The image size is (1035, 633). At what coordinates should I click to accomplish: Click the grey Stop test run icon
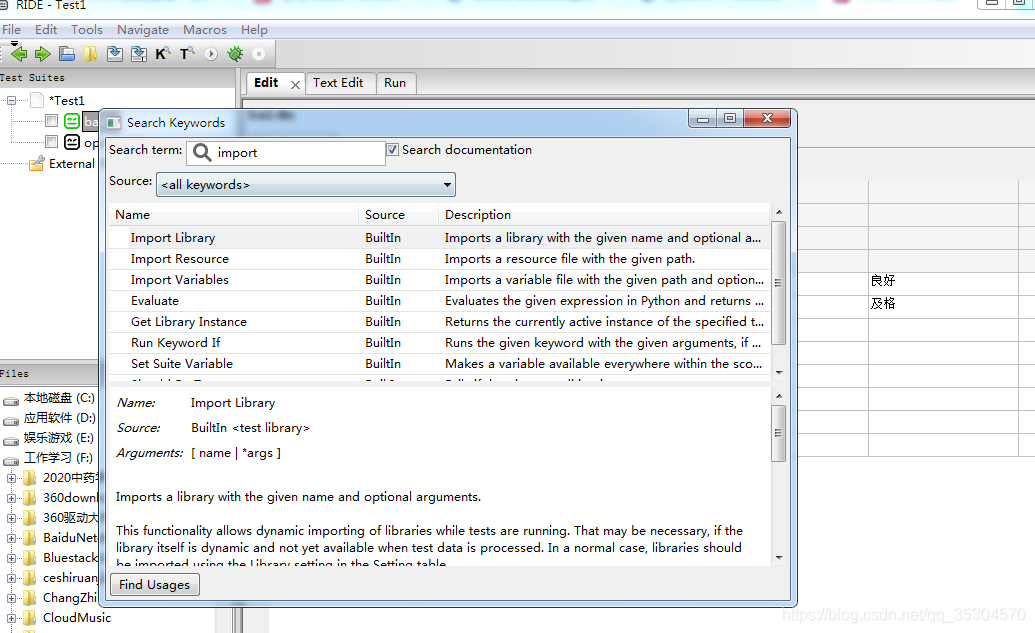(259, 54)
